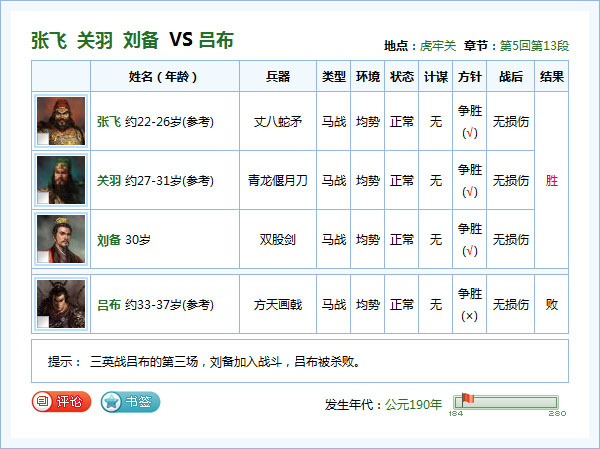Open the 张飞 name link in table
This screenshot has width=600, height=449.
tap(109, 122)
